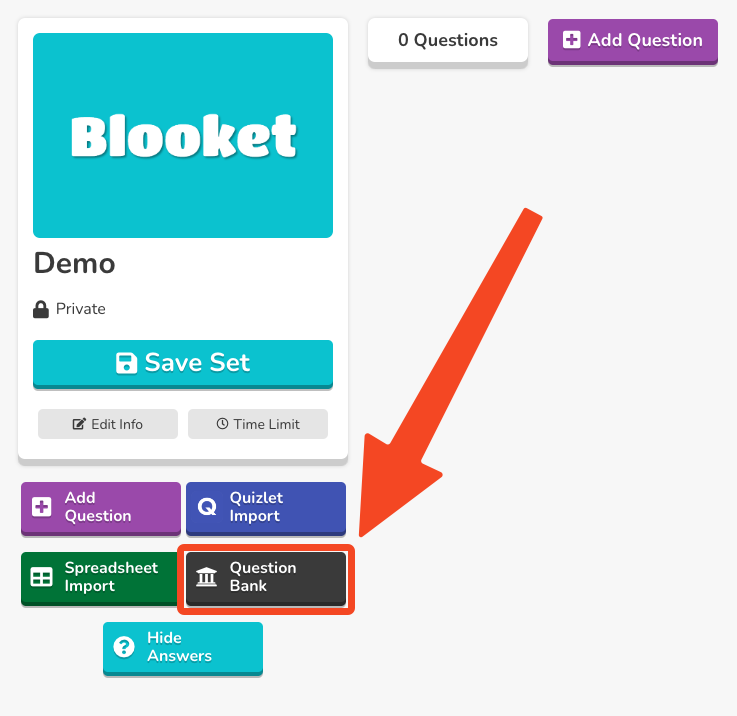The height and width of the screenshot is (716, 737).
Task: Open the Time Limit settings
Action: pyautogui.click(x=258, y=424)
